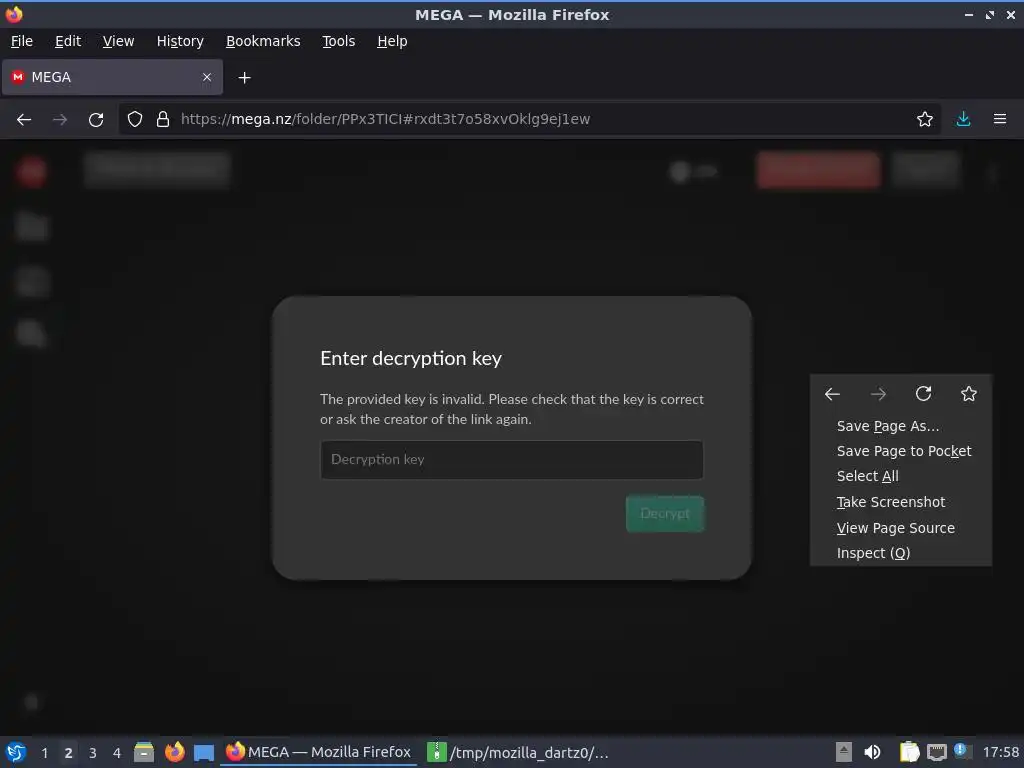1024x768 pixels.
Task: Choose Select All in context menu
Action: point(901,476)
